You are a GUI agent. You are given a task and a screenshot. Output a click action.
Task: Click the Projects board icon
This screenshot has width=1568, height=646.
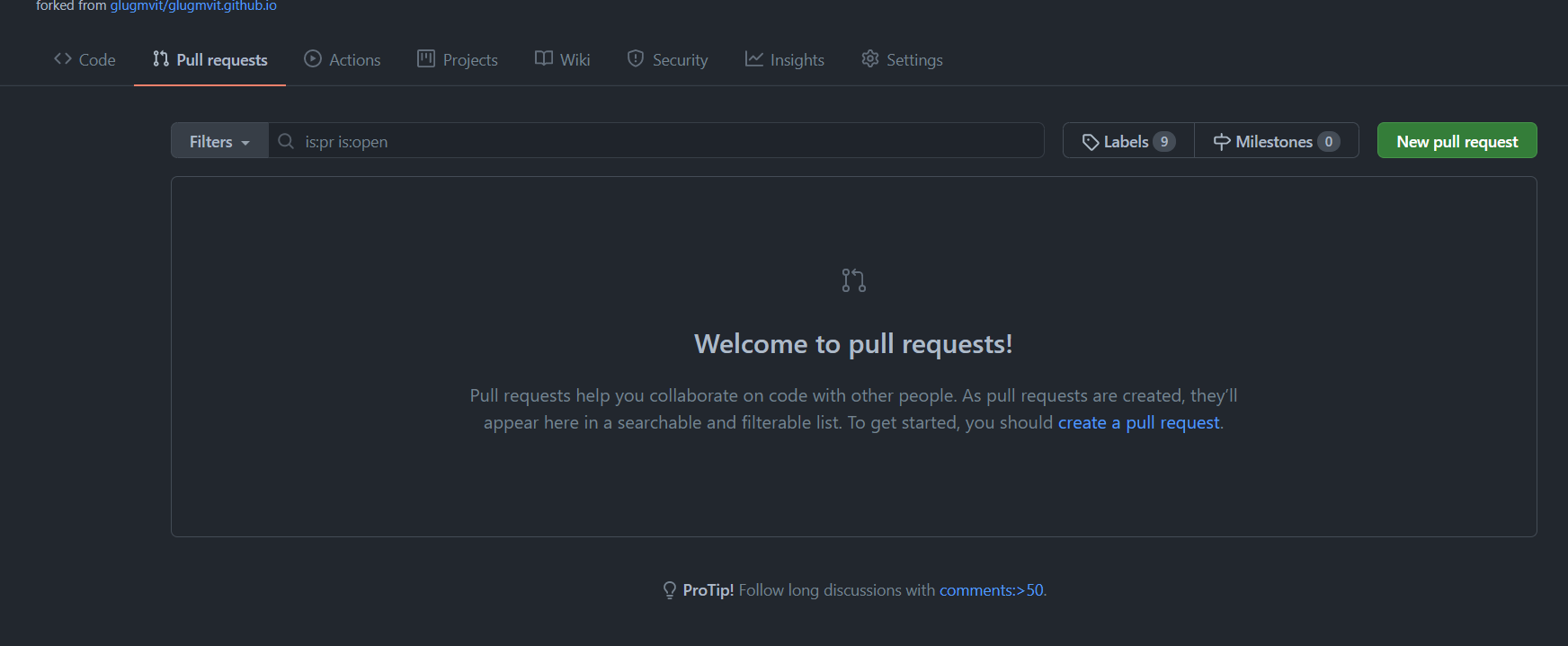(426, 59)
